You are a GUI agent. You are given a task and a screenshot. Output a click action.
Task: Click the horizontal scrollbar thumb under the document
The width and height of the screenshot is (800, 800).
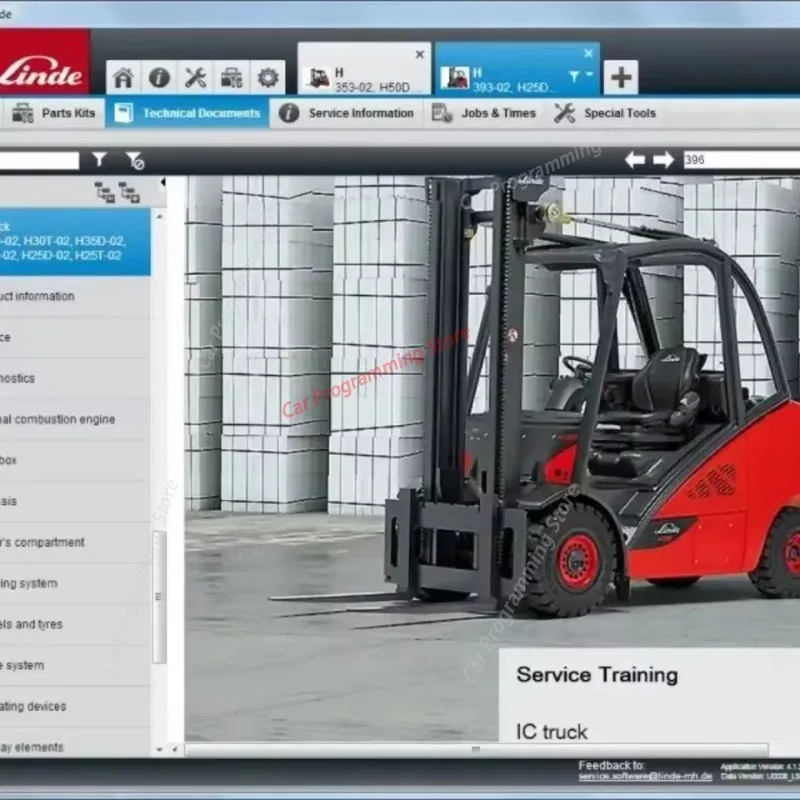click(x=477, y=749)
